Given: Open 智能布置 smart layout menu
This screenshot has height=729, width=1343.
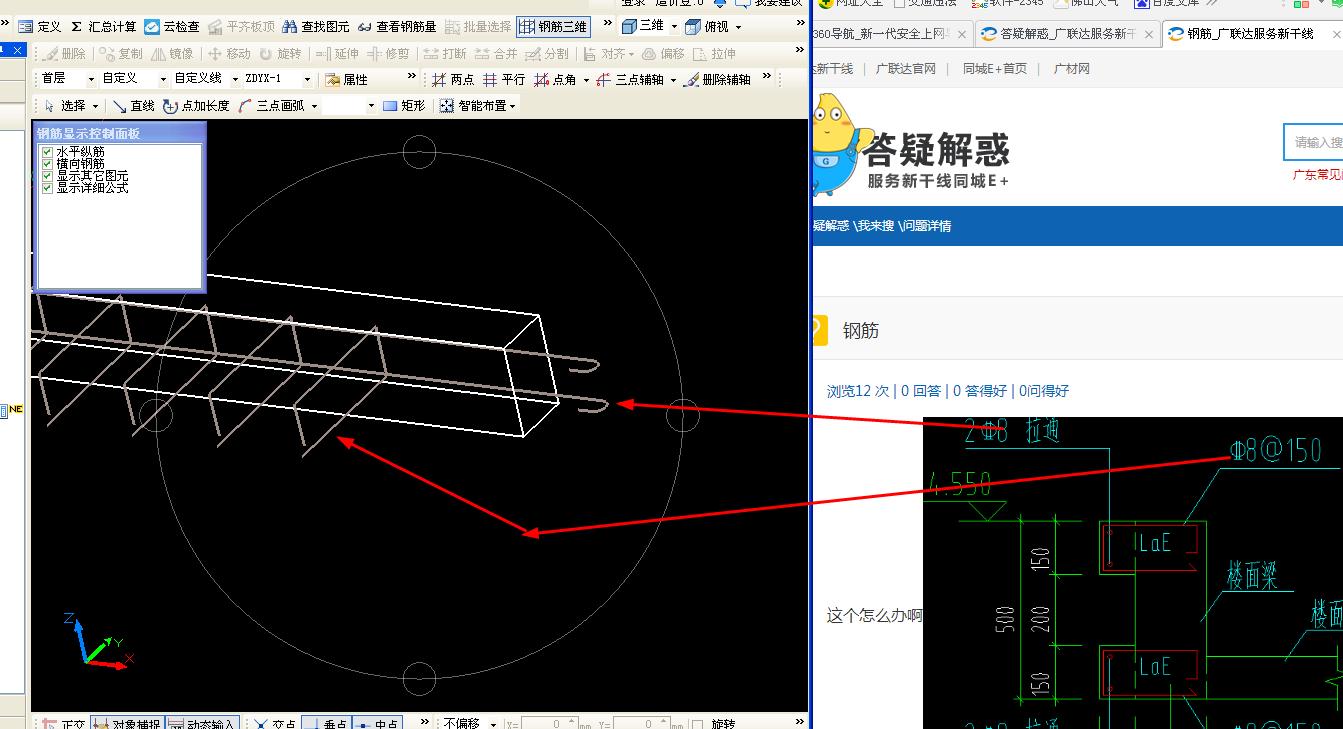Looking at the screenshot, I should (x=478, y=105).
